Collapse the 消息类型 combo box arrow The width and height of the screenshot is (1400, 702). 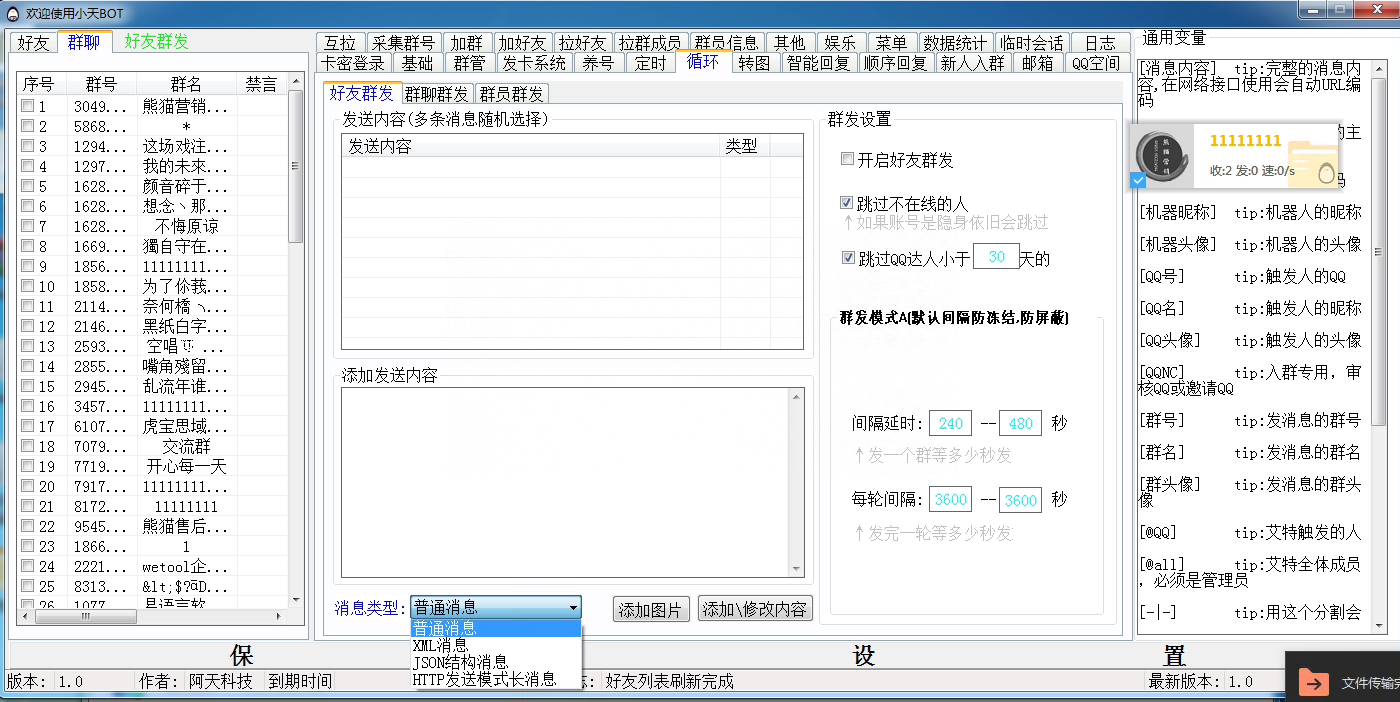(x=573, y=608)
